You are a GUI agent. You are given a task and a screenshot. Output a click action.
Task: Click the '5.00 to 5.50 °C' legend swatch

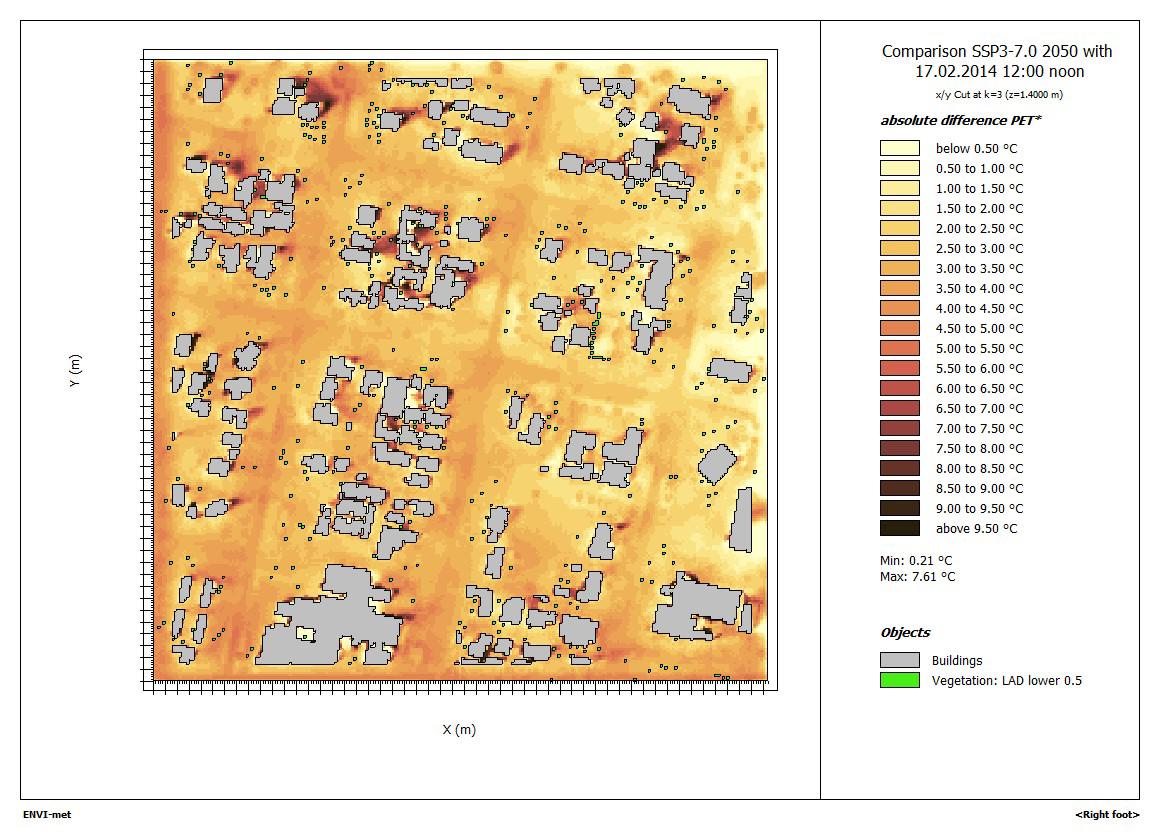pyautogui.click(x=900, y=348)
